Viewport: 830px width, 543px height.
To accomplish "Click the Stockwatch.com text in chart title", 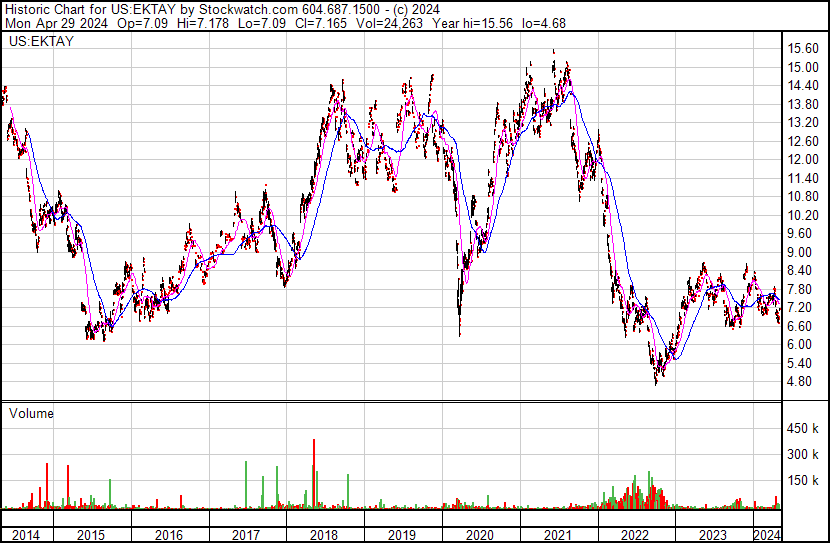I will tap(249, 10).
